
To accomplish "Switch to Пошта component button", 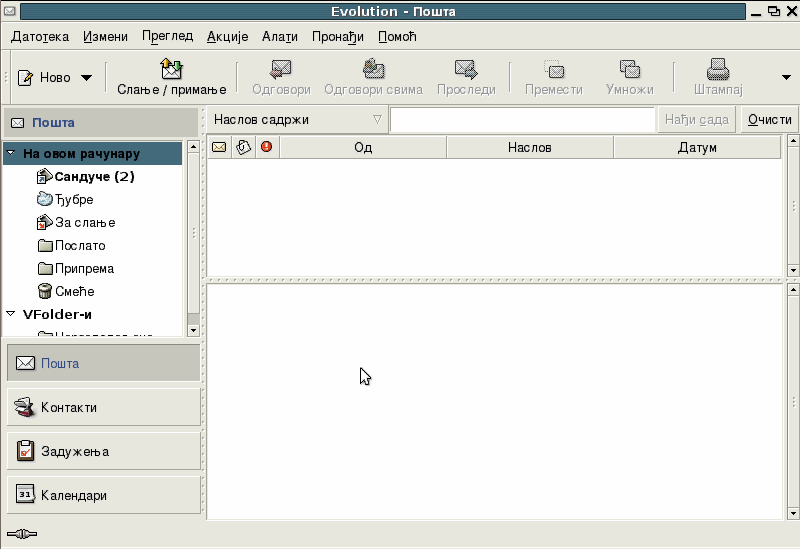I will [x=104, y=363].
